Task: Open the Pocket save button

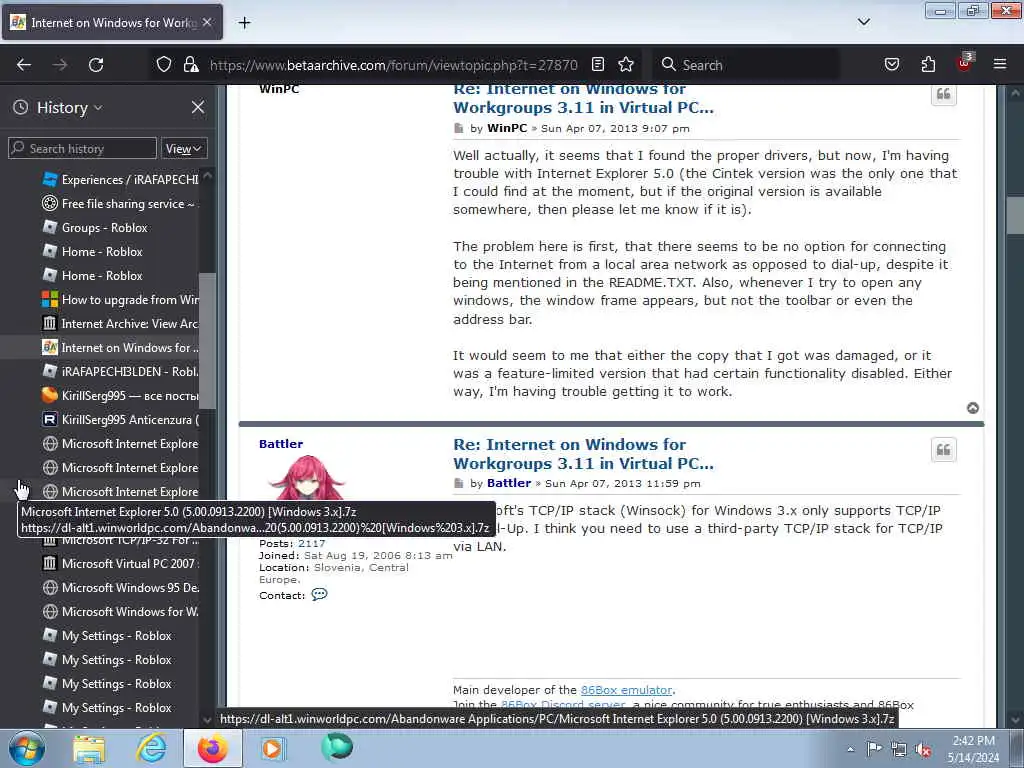Action: click(x=891, y=64)
